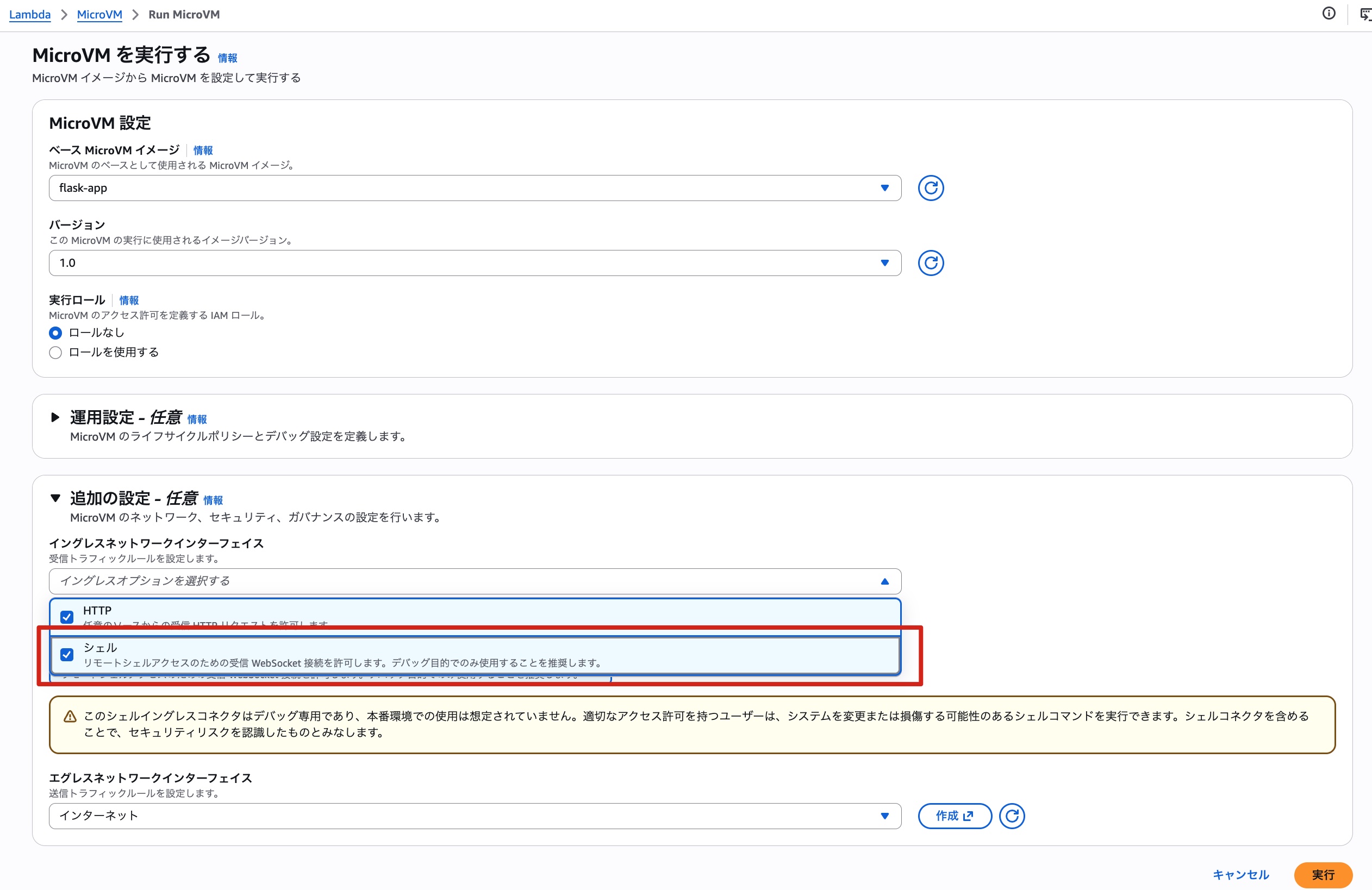Select the ロールなし radio button
1372x890 pixels.
pos(55,333)
